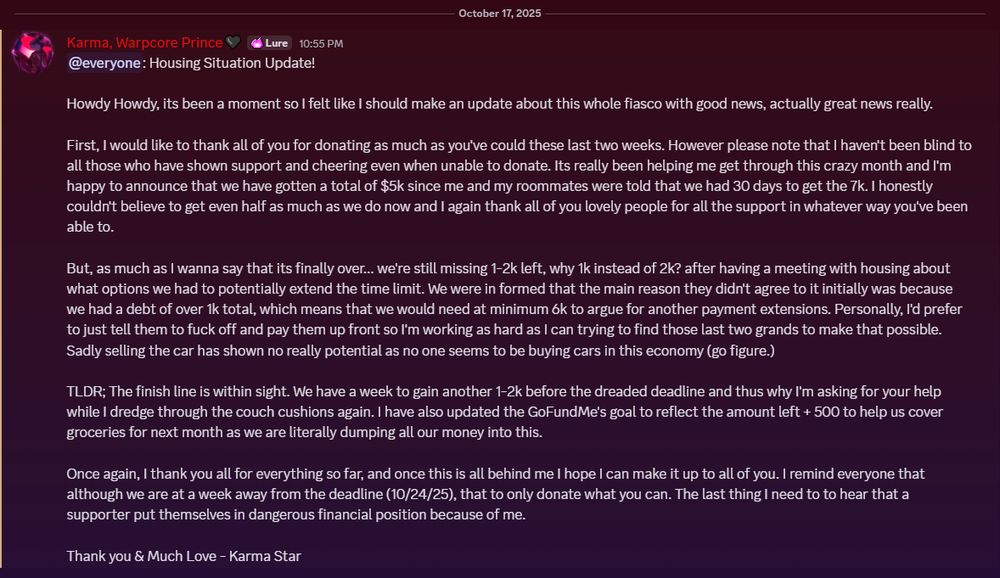Click the Howdy Howdy opening paragraph
Image resolution: width=1000 pixels, height=578 pixels.
[x=499, y=103]
